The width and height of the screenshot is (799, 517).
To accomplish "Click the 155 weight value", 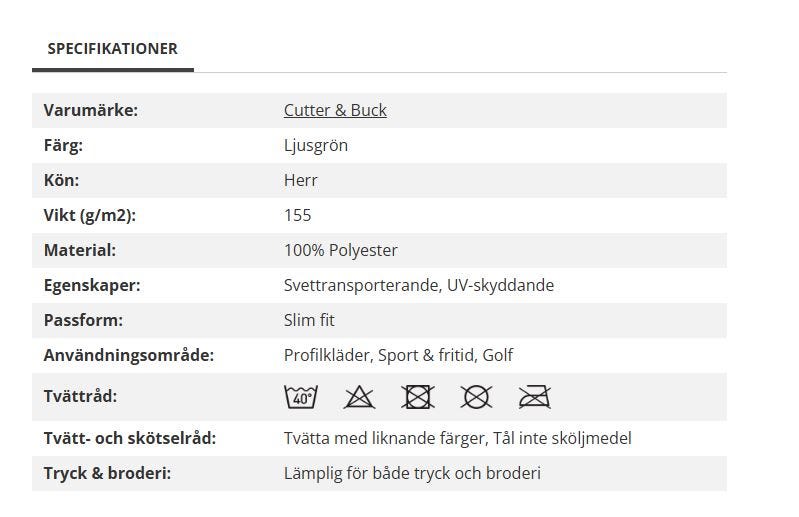I will [x=298, y=215].
